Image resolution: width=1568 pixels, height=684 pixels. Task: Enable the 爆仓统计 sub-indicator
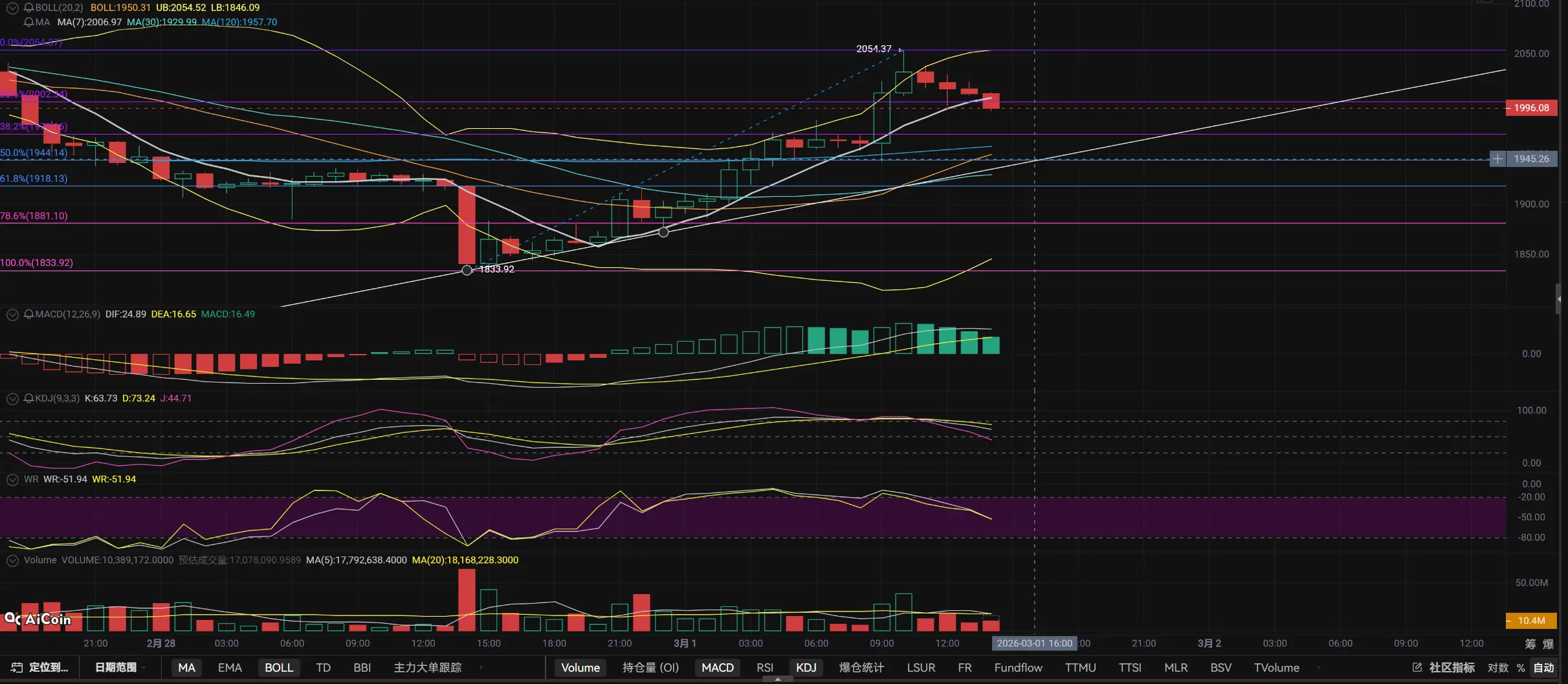tap(861, 668)
